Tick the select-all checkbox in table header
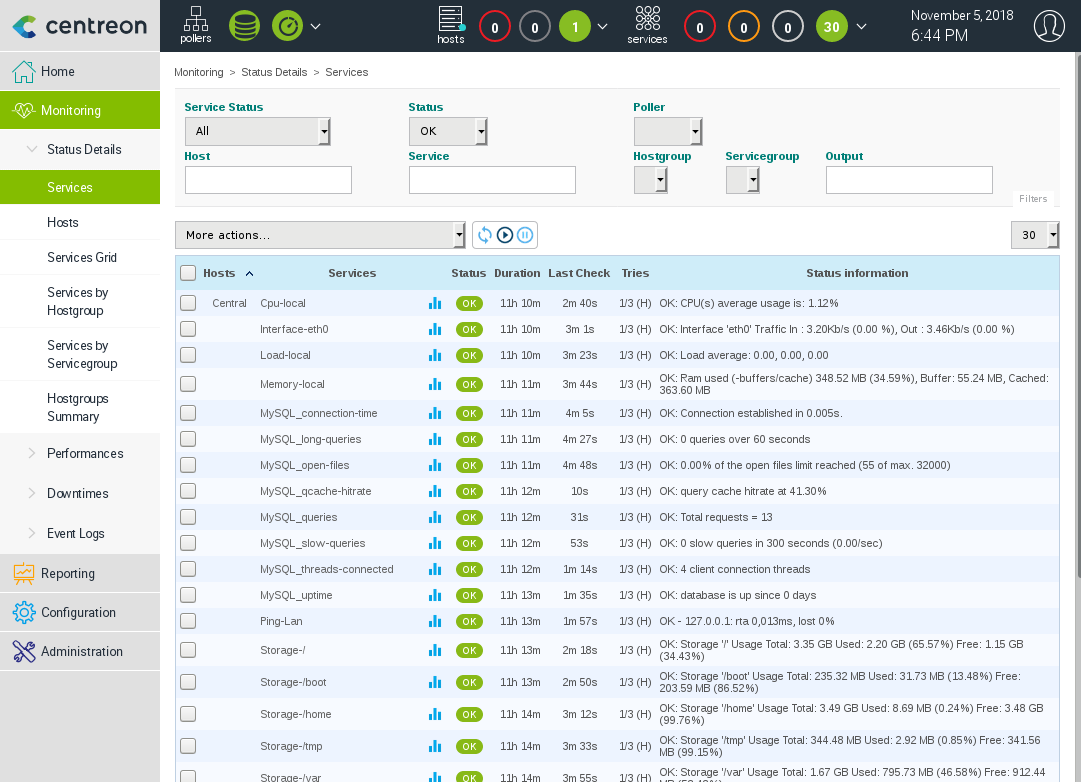The height and width of the screenshot is (782, 1081). [x=188, y=273]
